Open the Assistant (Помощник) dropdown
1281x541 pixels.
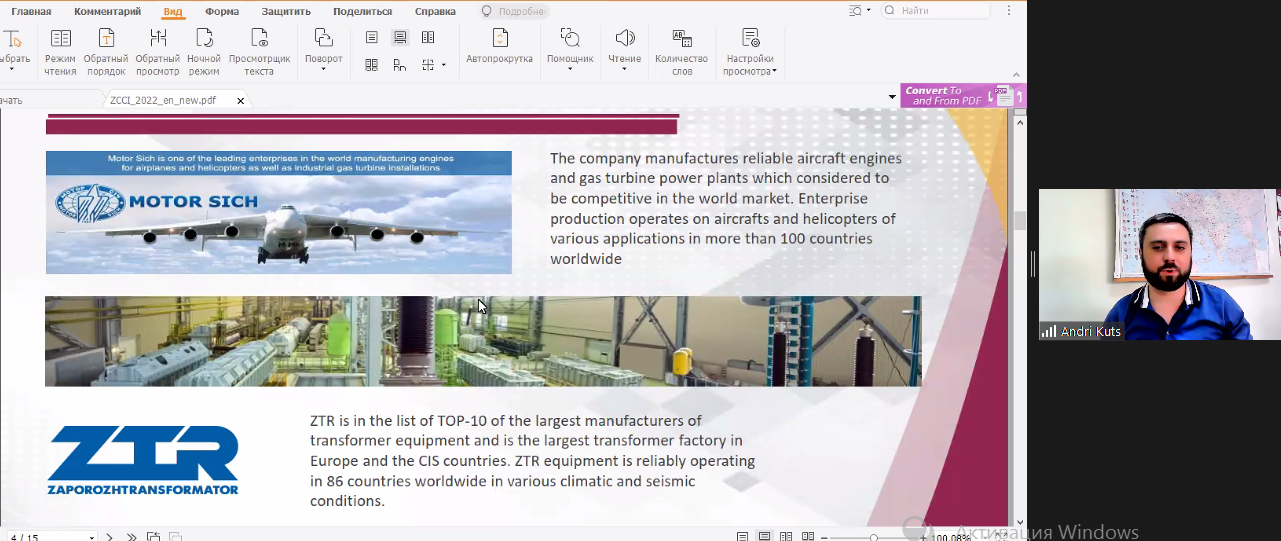570,51
